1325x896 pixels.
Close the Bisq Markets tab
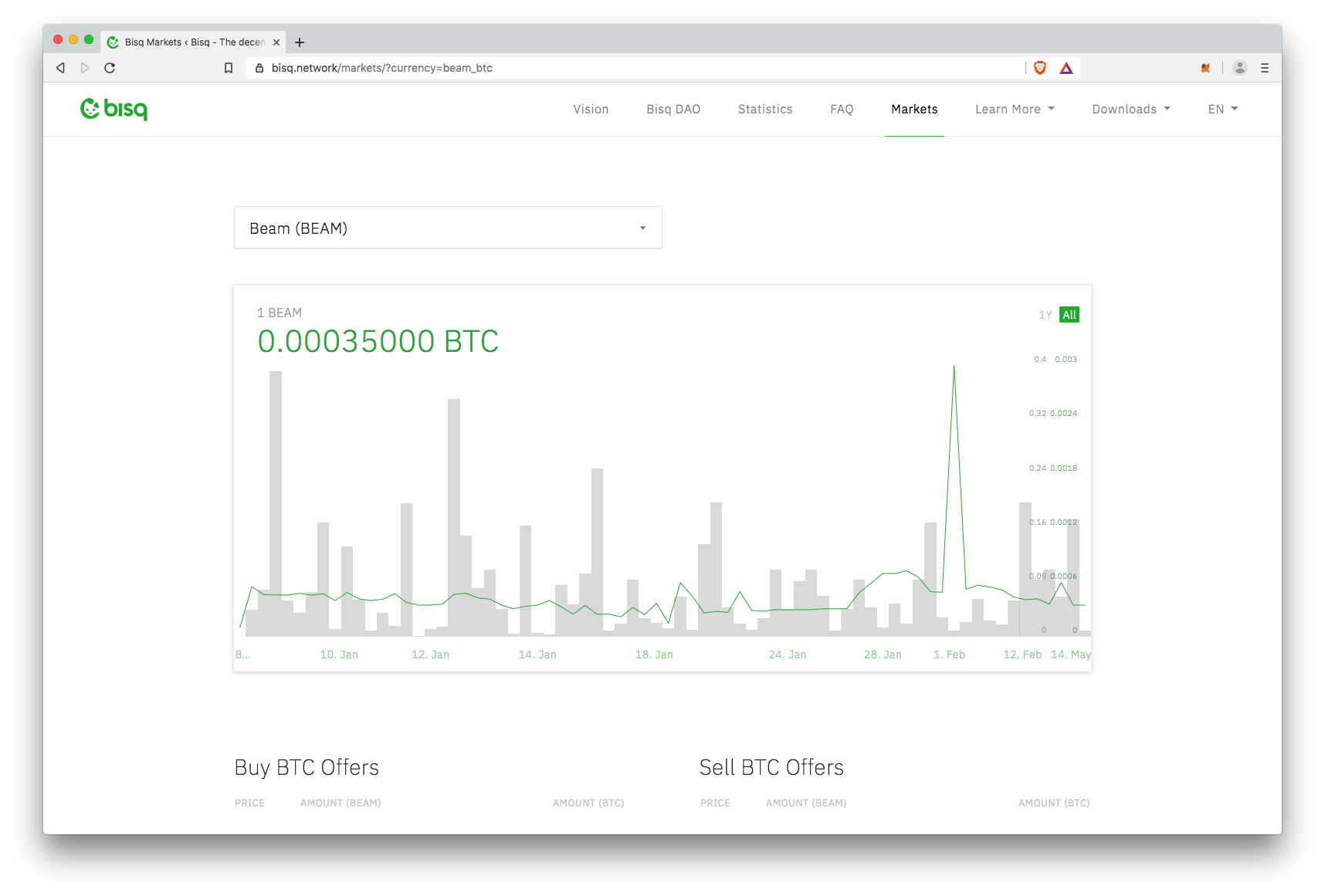point(276,42)
